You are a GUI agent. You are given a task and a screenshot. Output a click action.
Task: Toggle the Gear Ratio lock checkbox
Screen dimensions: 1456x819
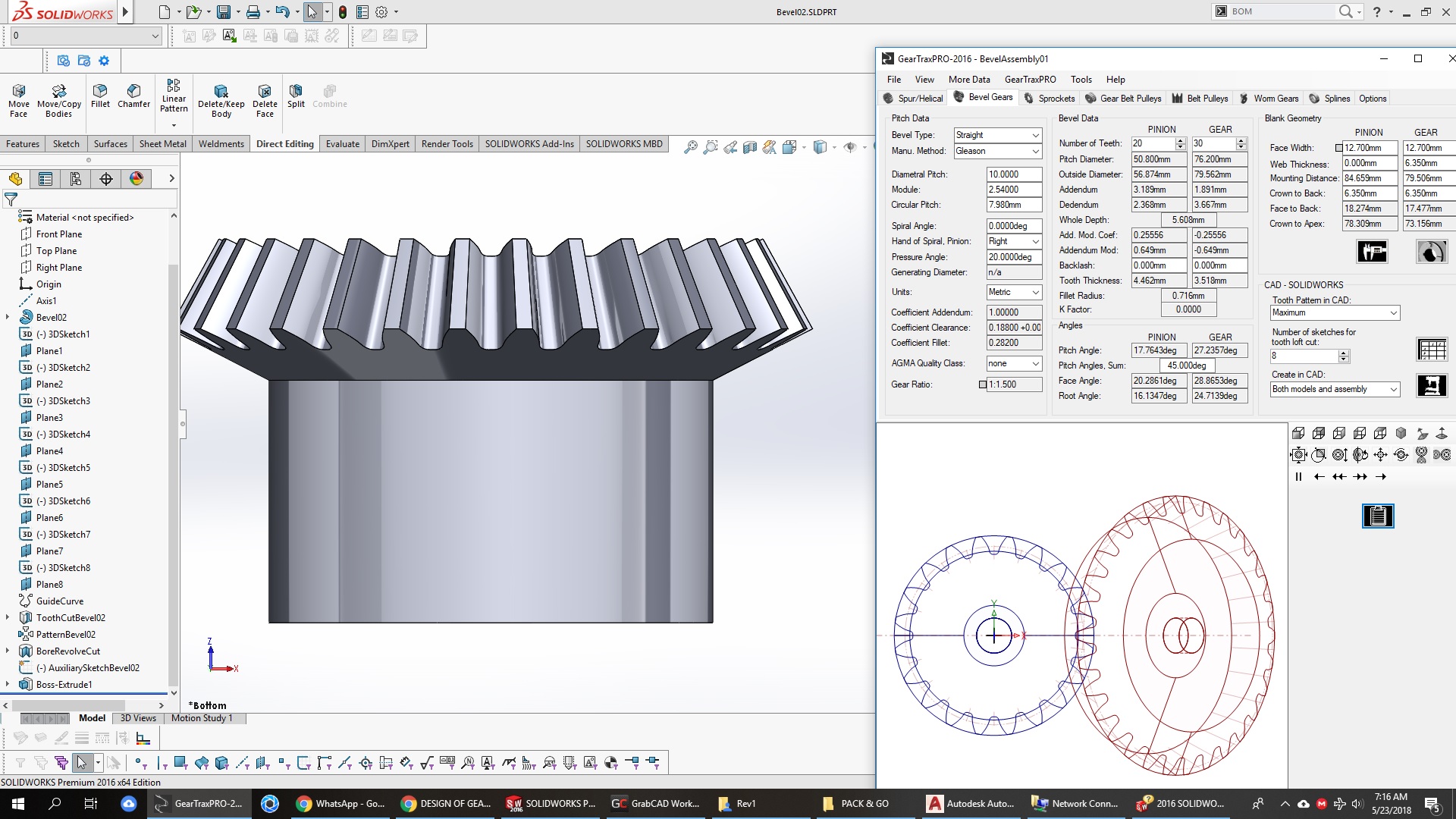pyautogui.click(x=983, y=384)
